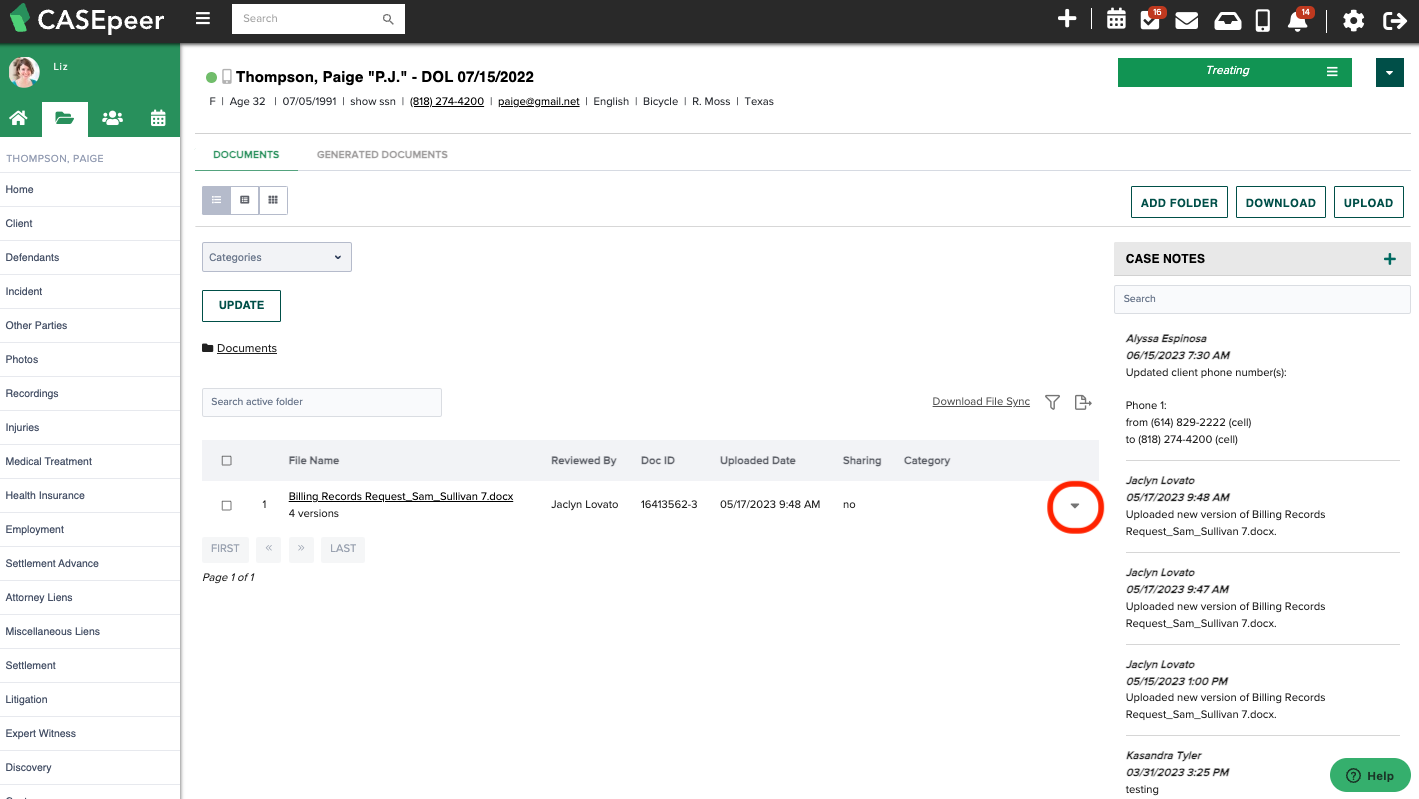Select the Billing Records Request file checkbox
This screenshot has width=1419, height=799.
tap(227, 505)
